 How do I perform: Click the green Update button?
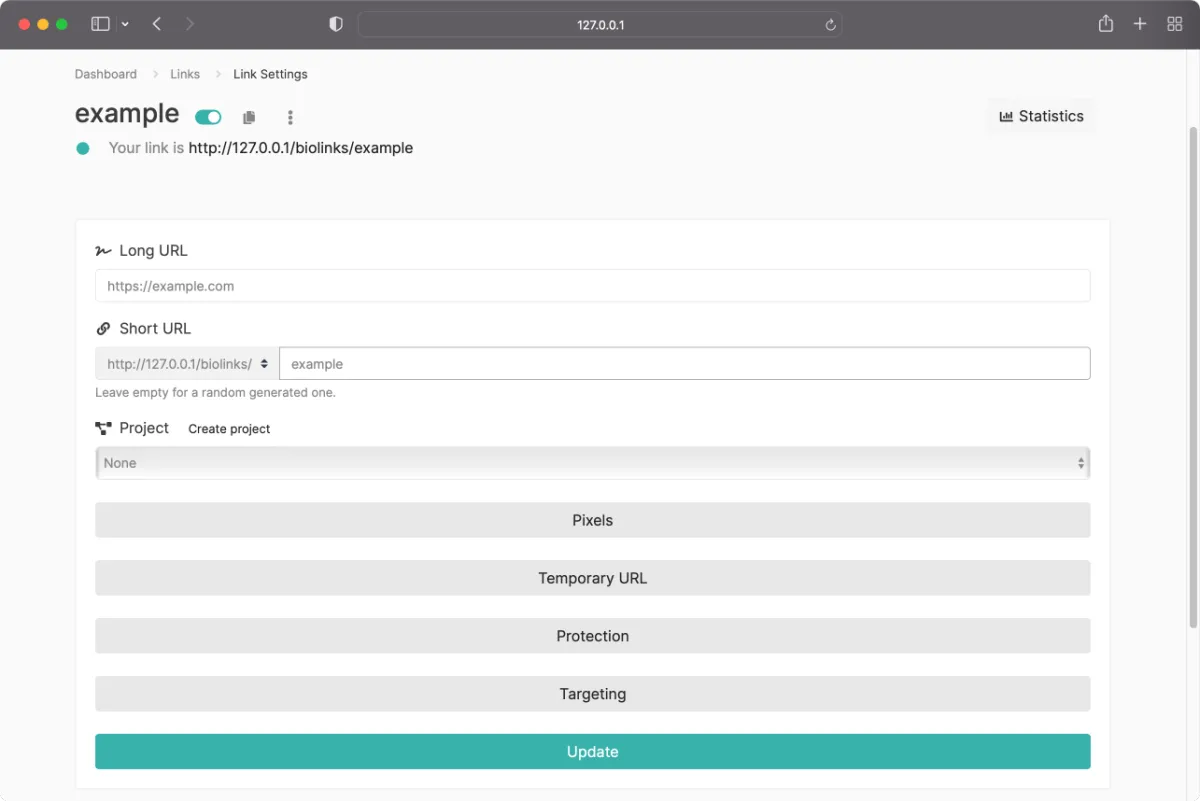pos(592,752)
